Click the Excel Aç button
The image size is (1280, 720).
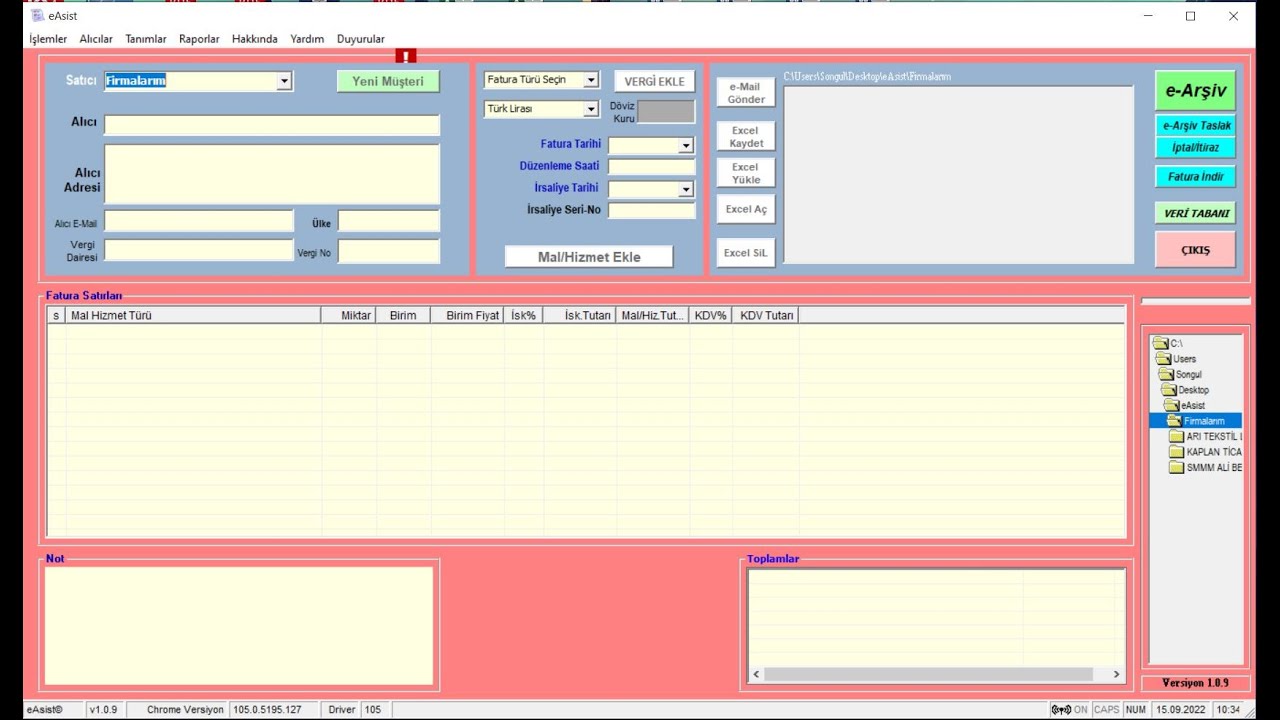(x=746, y=209)
